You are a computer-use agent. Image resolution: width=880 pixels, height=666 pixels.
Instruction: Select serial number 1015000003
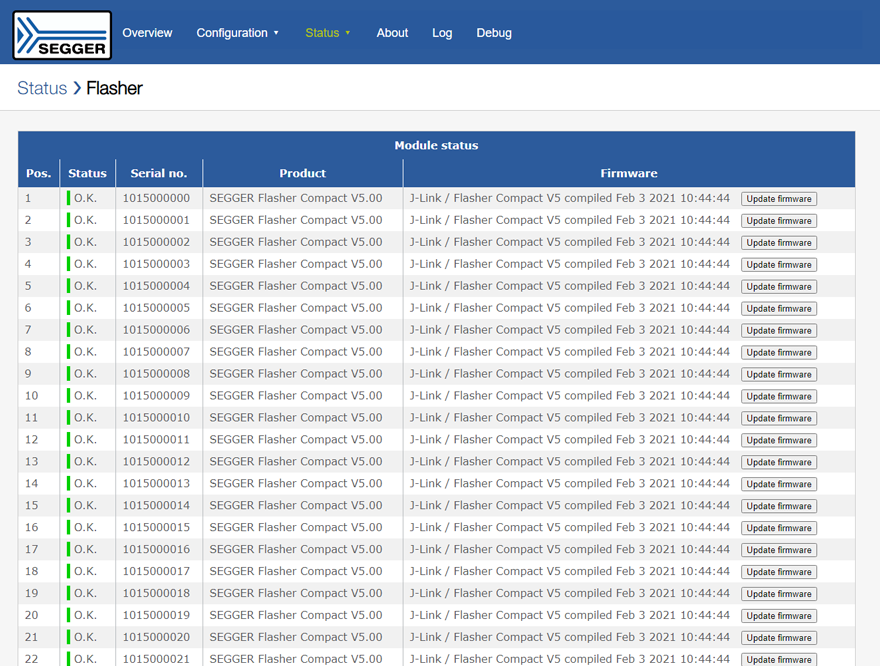pyautogui.click(x=156, y=264)
